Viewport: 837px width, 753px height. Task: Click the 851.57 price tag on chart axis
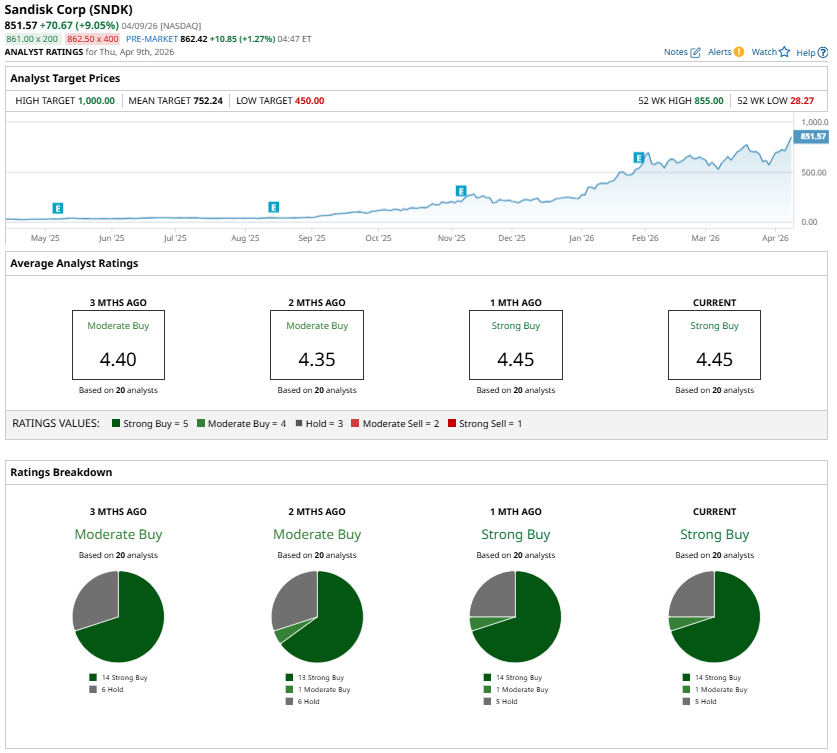tap(812, 137)
